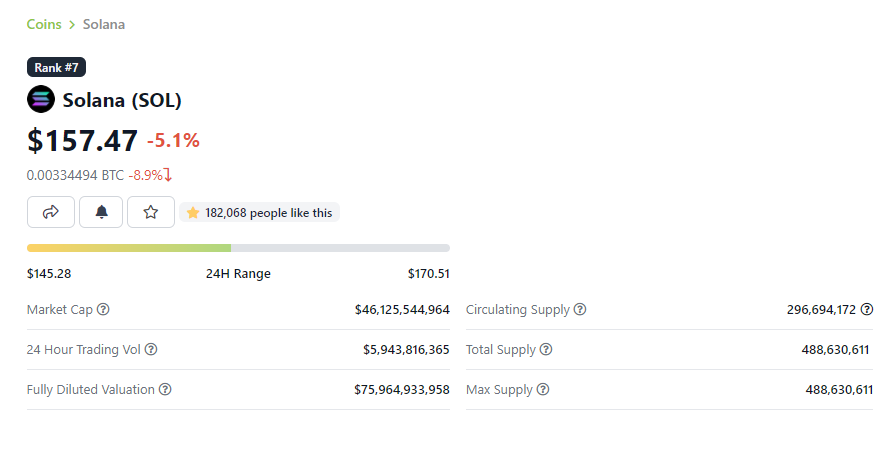Click the Solana (SOL) heading
Screen dimensions: 895x458
tap(122, 100)
